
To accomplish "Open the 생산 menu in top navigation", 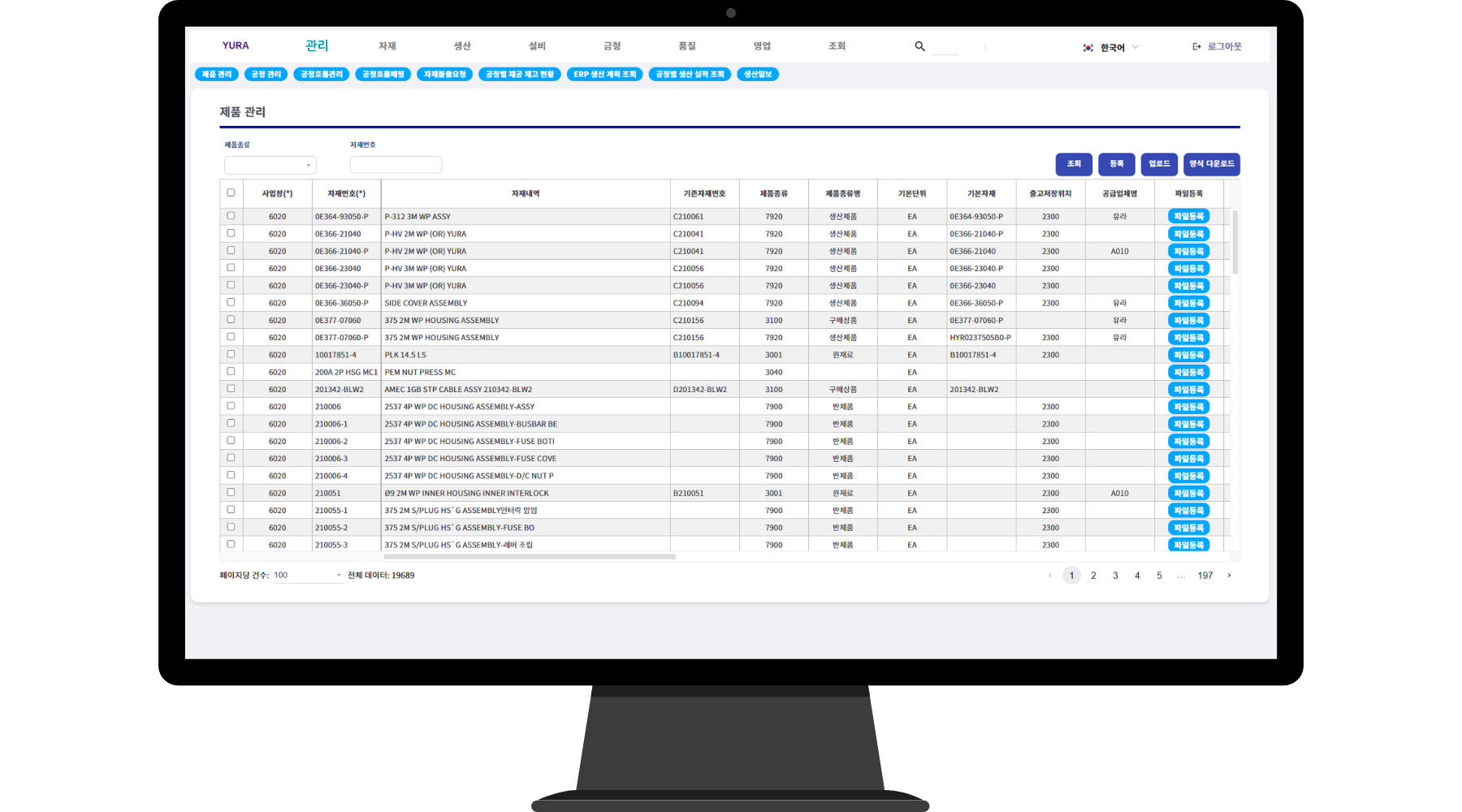I will click(462, 46).
